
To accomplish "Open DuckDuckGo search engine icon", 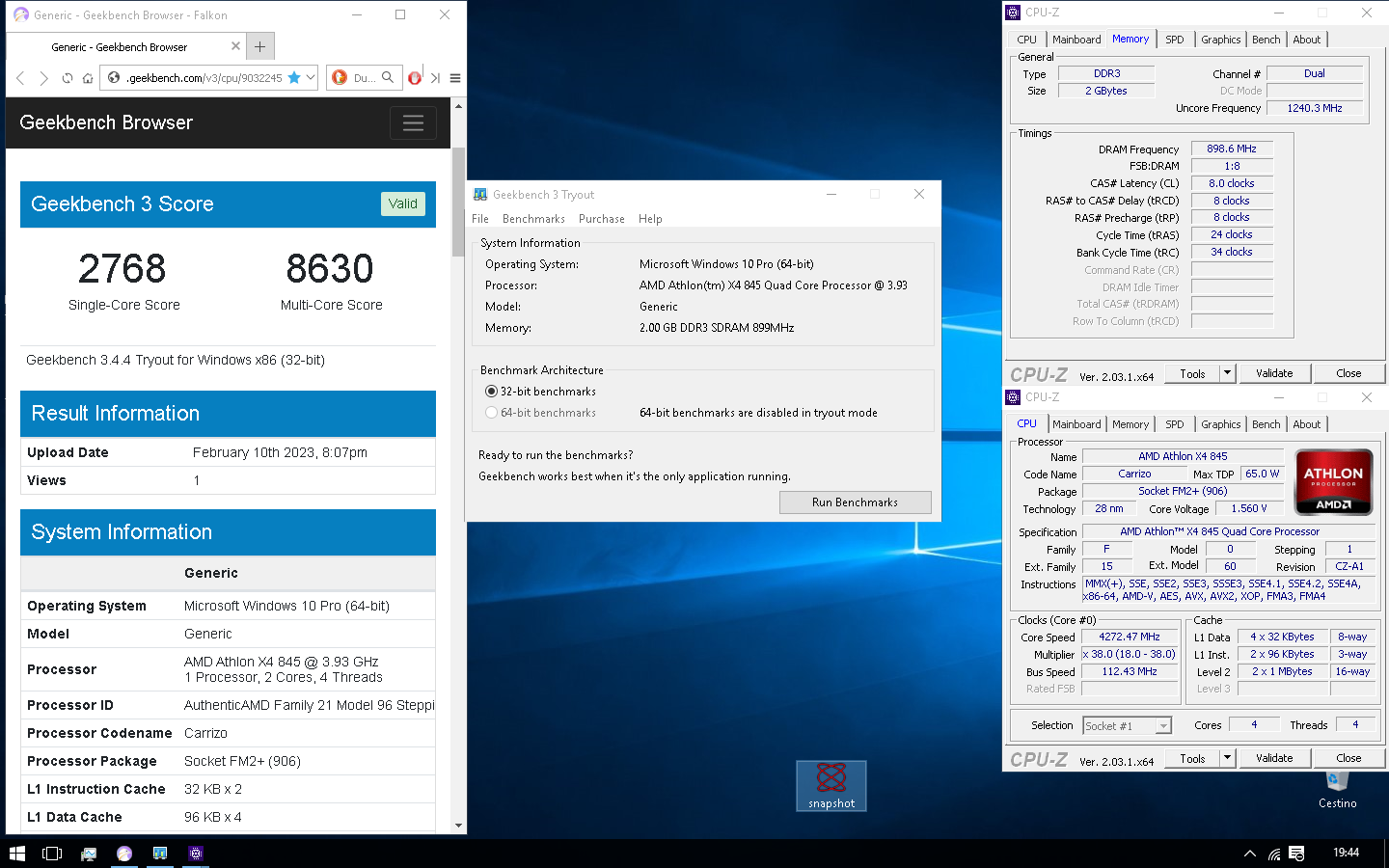I will 340,77.
